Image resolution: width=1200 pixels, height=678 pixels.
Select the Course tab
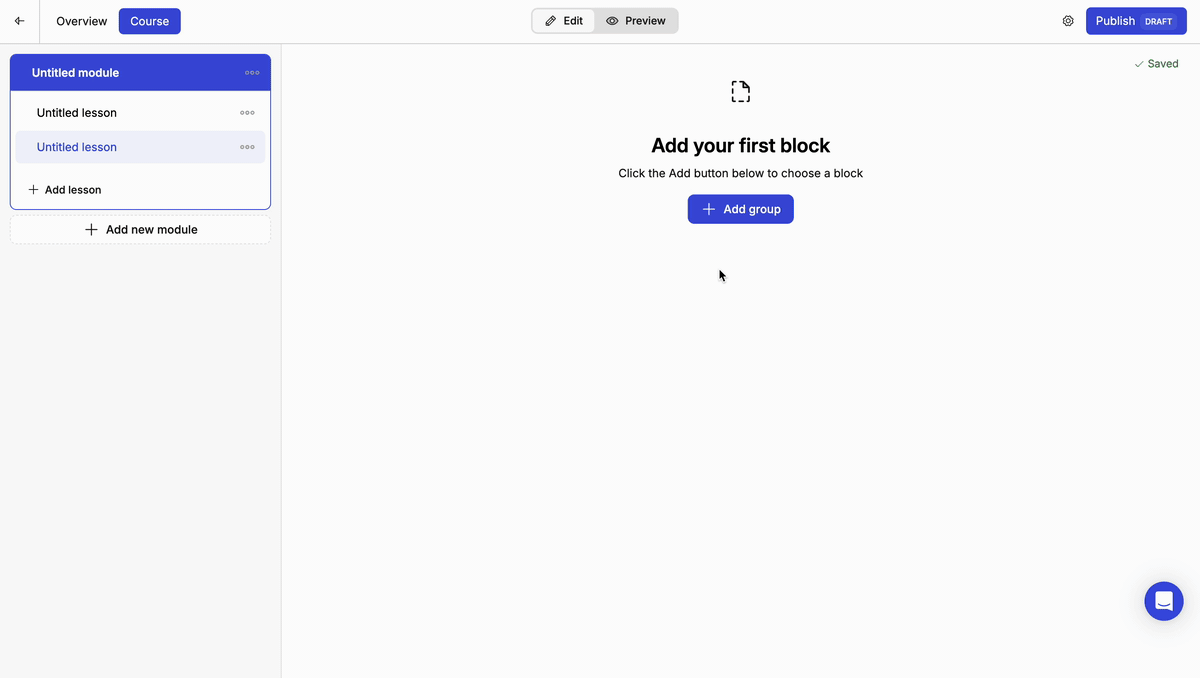(150, 21)
